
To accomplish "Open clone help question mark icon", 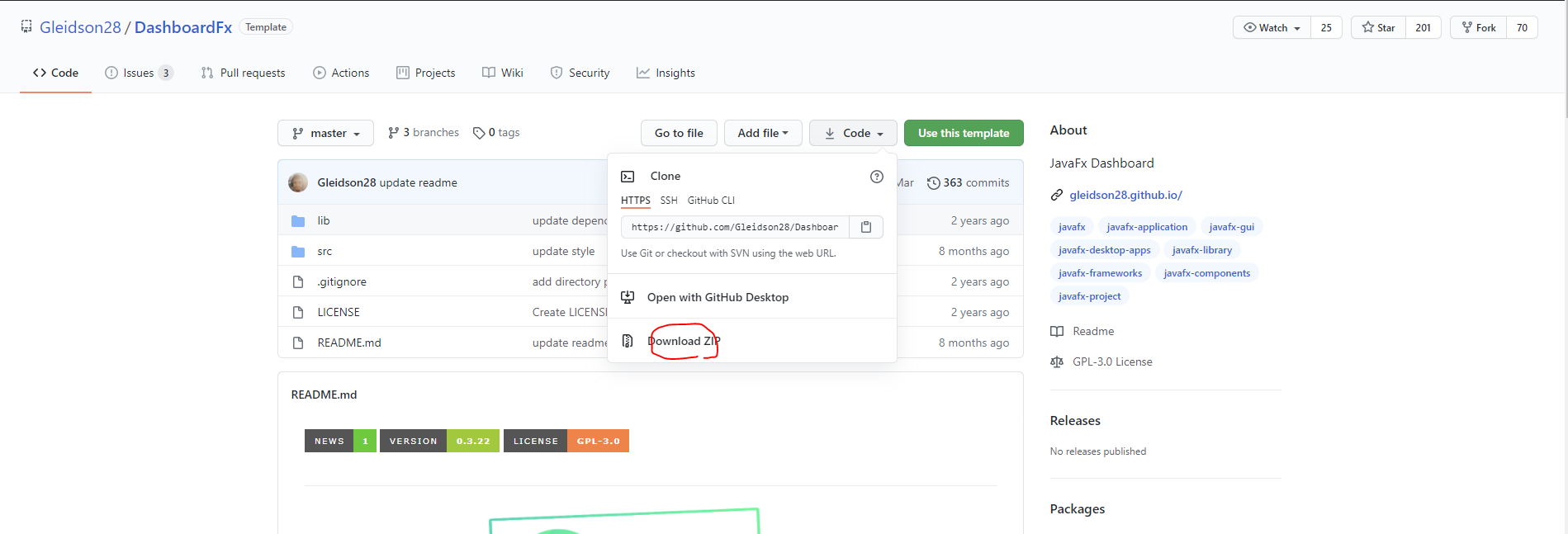I will [877, 177].
